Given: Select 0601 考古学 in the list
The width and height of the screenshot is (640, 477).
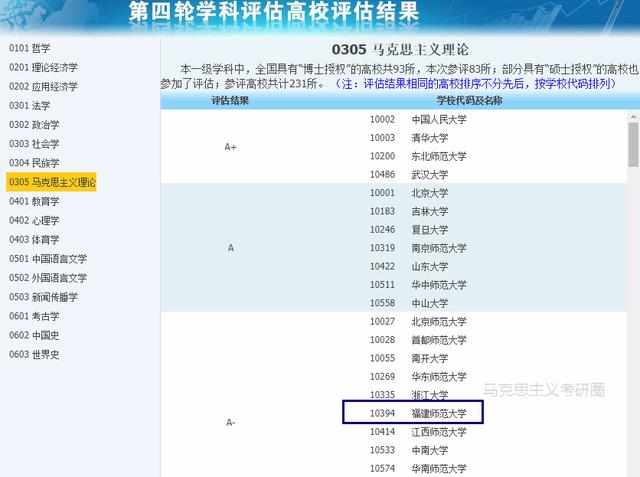Looking at the screenshot, I should click(34, 316).
